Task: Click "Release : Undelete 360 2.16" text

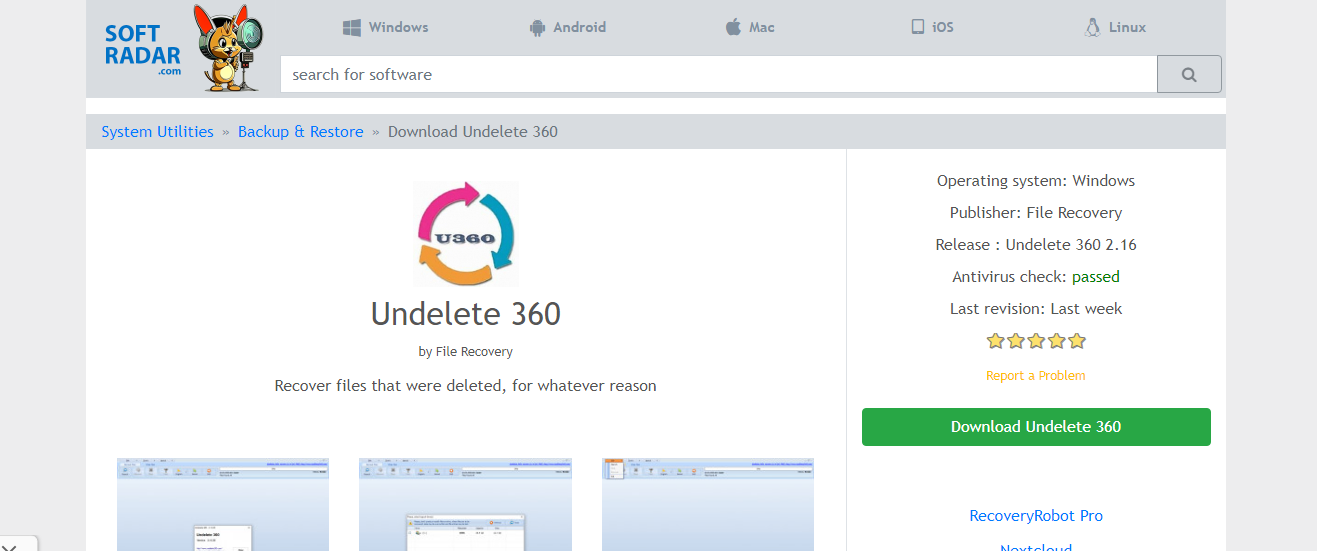Action: [x=1036, y=245]
